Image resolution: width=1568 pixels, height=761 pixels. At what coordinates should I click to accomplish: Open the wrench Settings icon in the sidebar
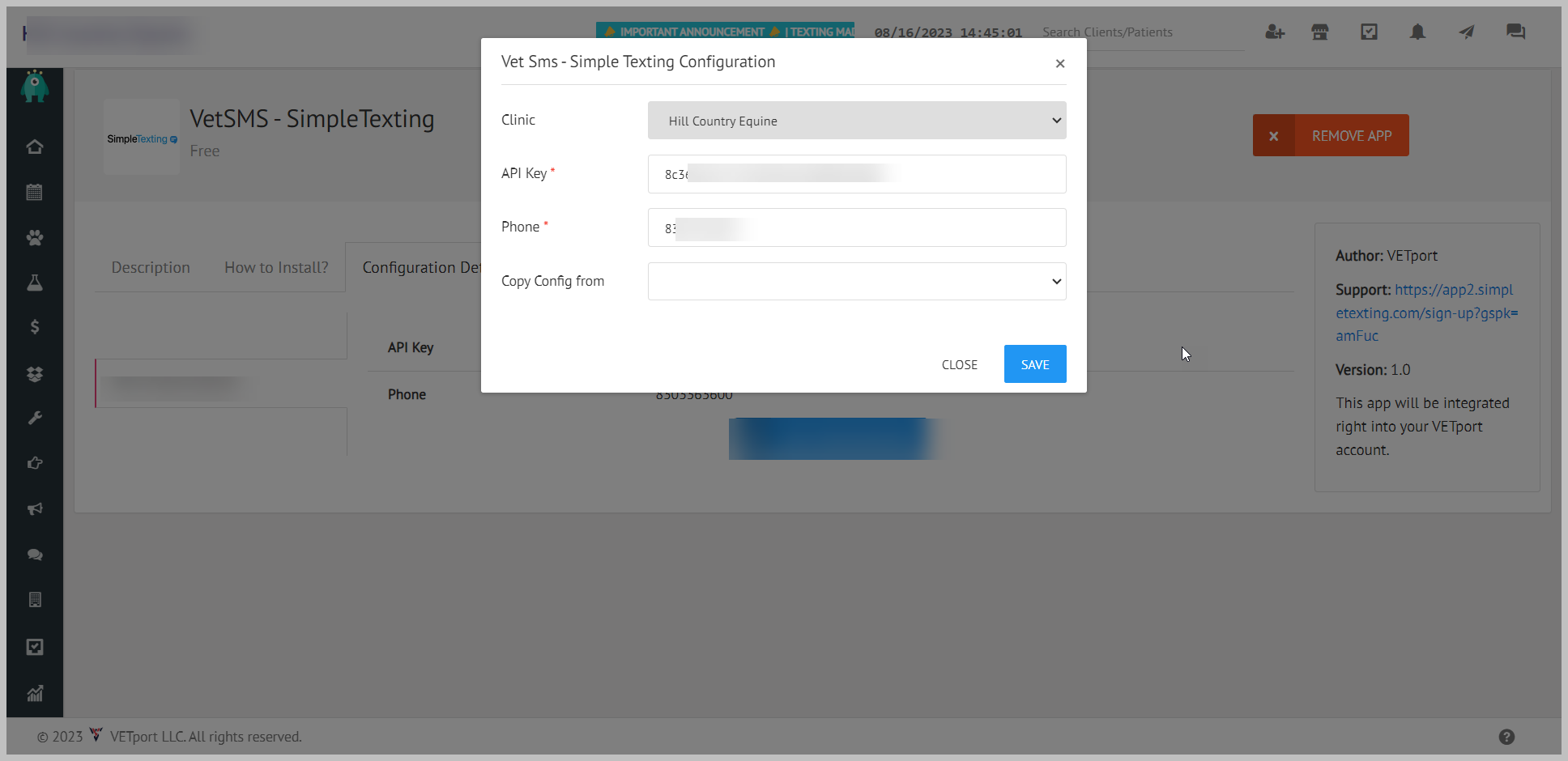(x=34, y=418)
